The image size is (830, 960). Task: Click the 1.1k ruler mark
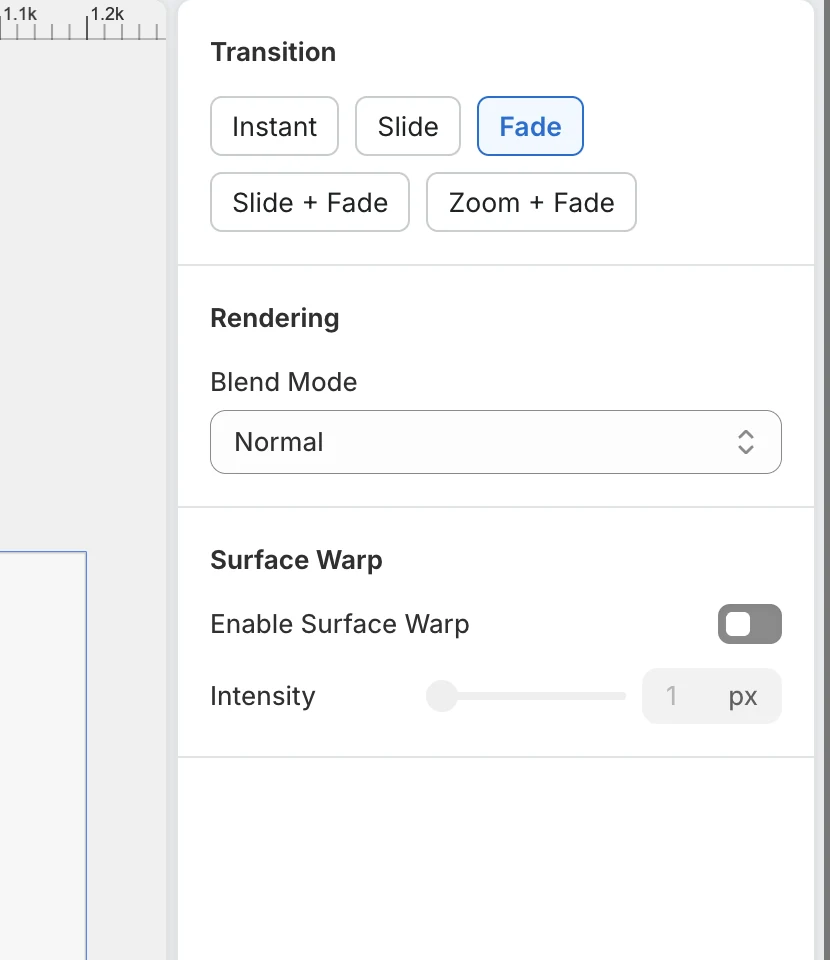coord(20,14)
